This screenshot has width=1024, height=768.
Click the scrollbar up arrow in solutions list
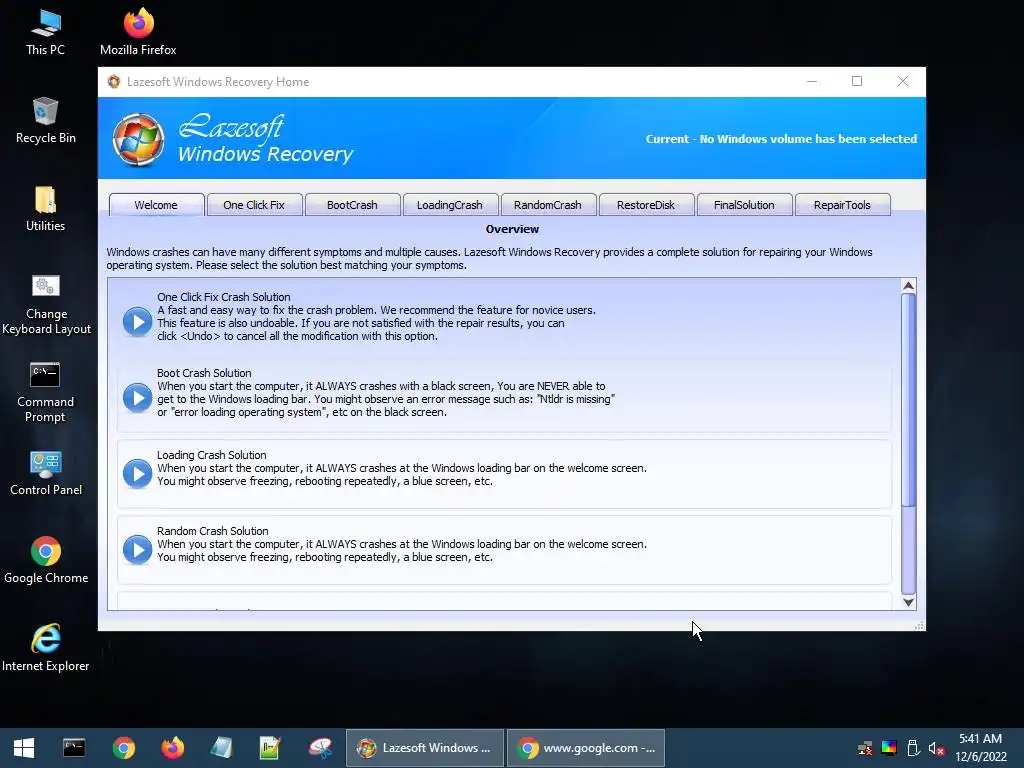(908, 286)
